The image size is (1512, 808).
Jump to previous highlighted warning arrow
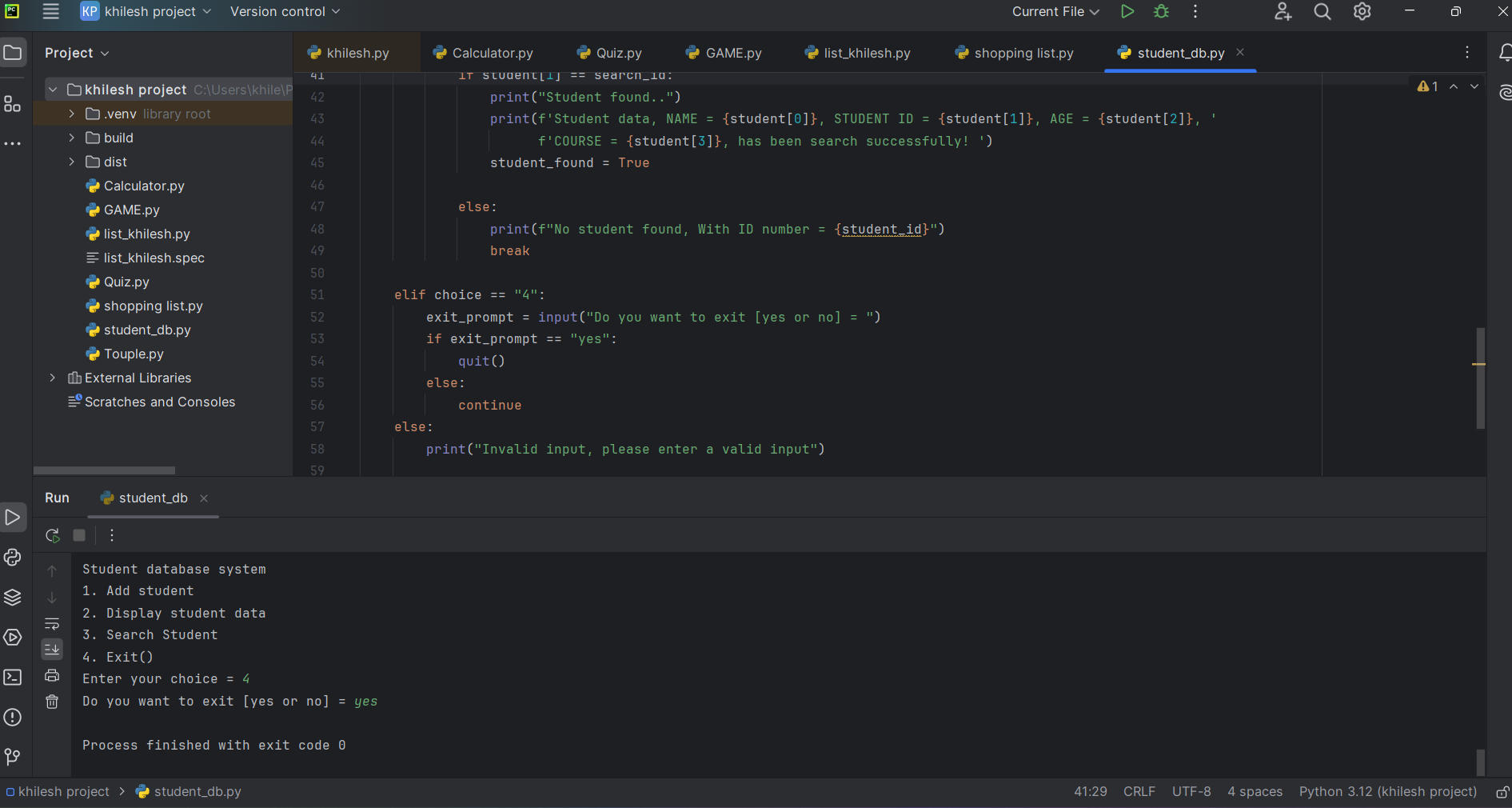(1454, 86)
